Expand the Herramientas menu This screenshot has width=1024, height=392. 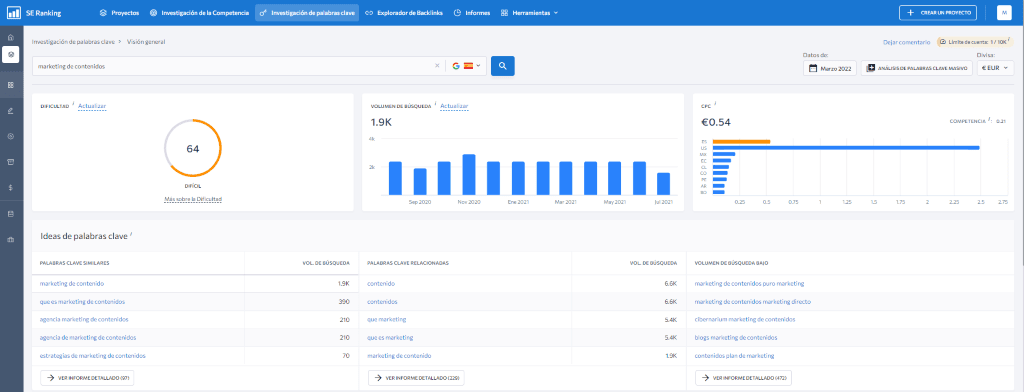(x=529, y=12)
